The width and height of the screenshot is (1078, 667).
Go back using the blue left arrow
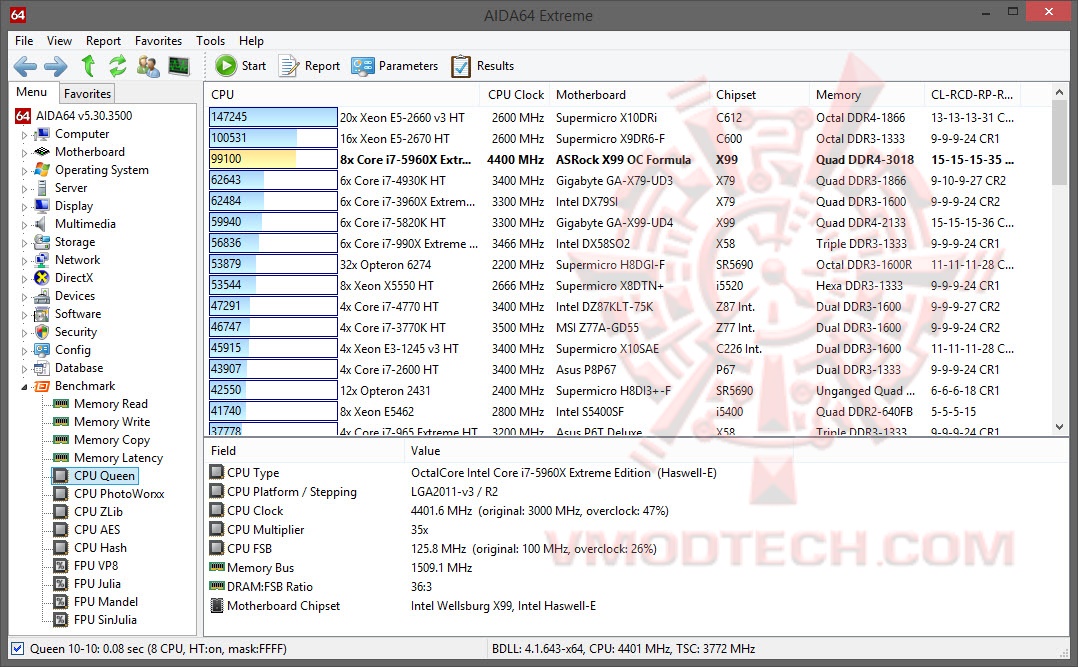click(x=25, y=66)
